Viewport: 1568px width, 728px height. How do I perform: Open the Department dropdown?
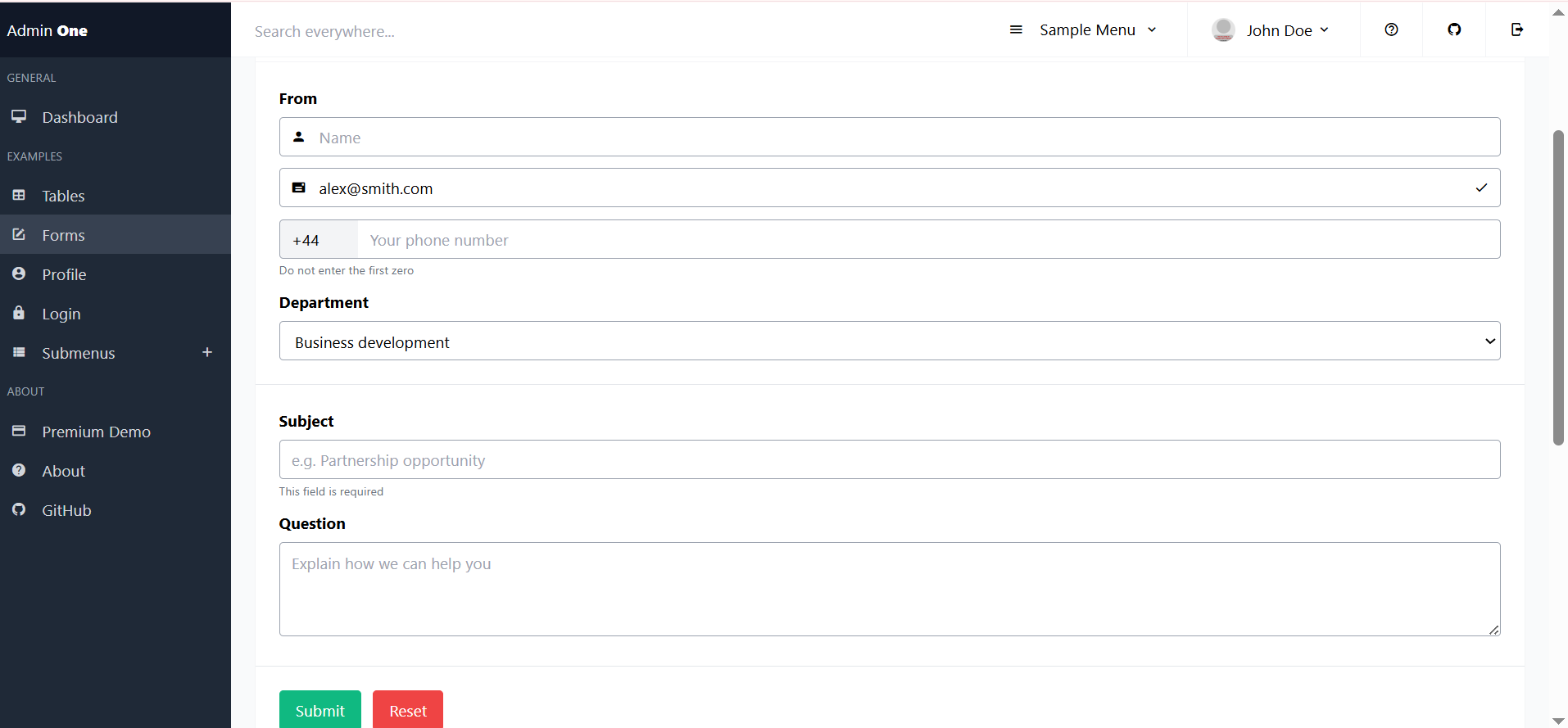889,341
